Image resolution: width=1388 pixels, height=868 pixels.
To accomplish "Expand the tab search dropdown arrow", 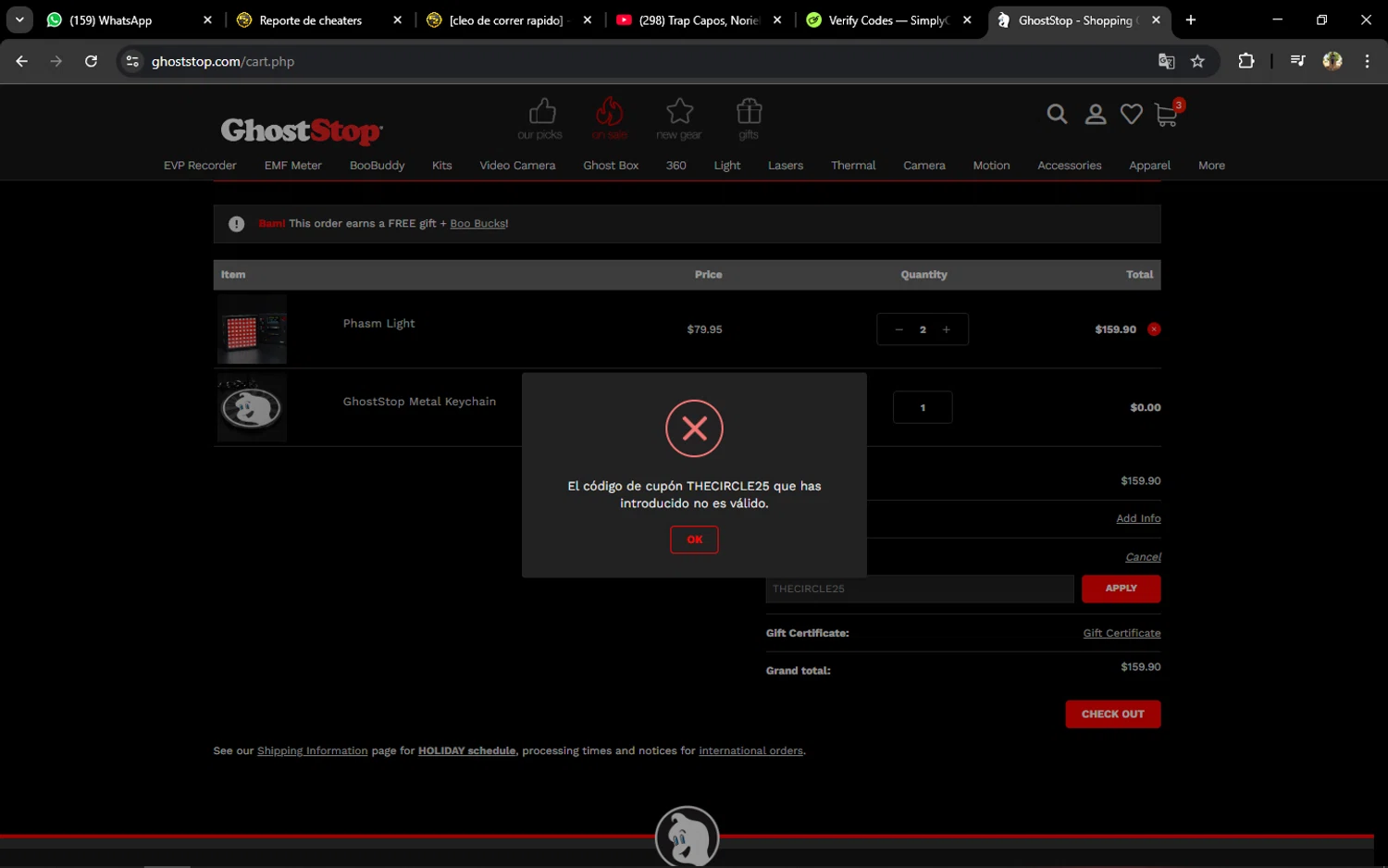I will [x=19, y=19].
